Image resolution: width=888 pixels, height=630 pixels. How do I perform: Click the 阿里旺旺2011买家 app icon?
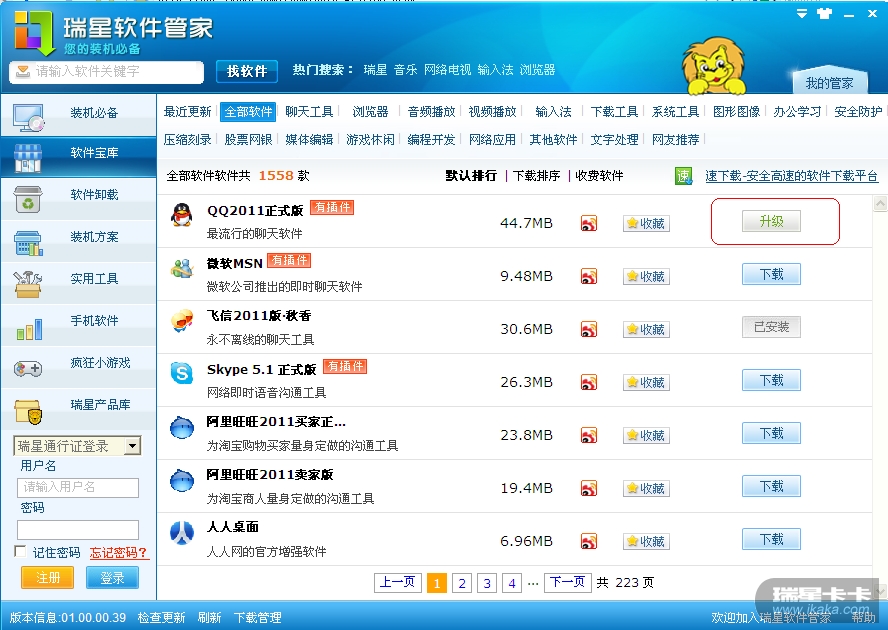point(182,427)
